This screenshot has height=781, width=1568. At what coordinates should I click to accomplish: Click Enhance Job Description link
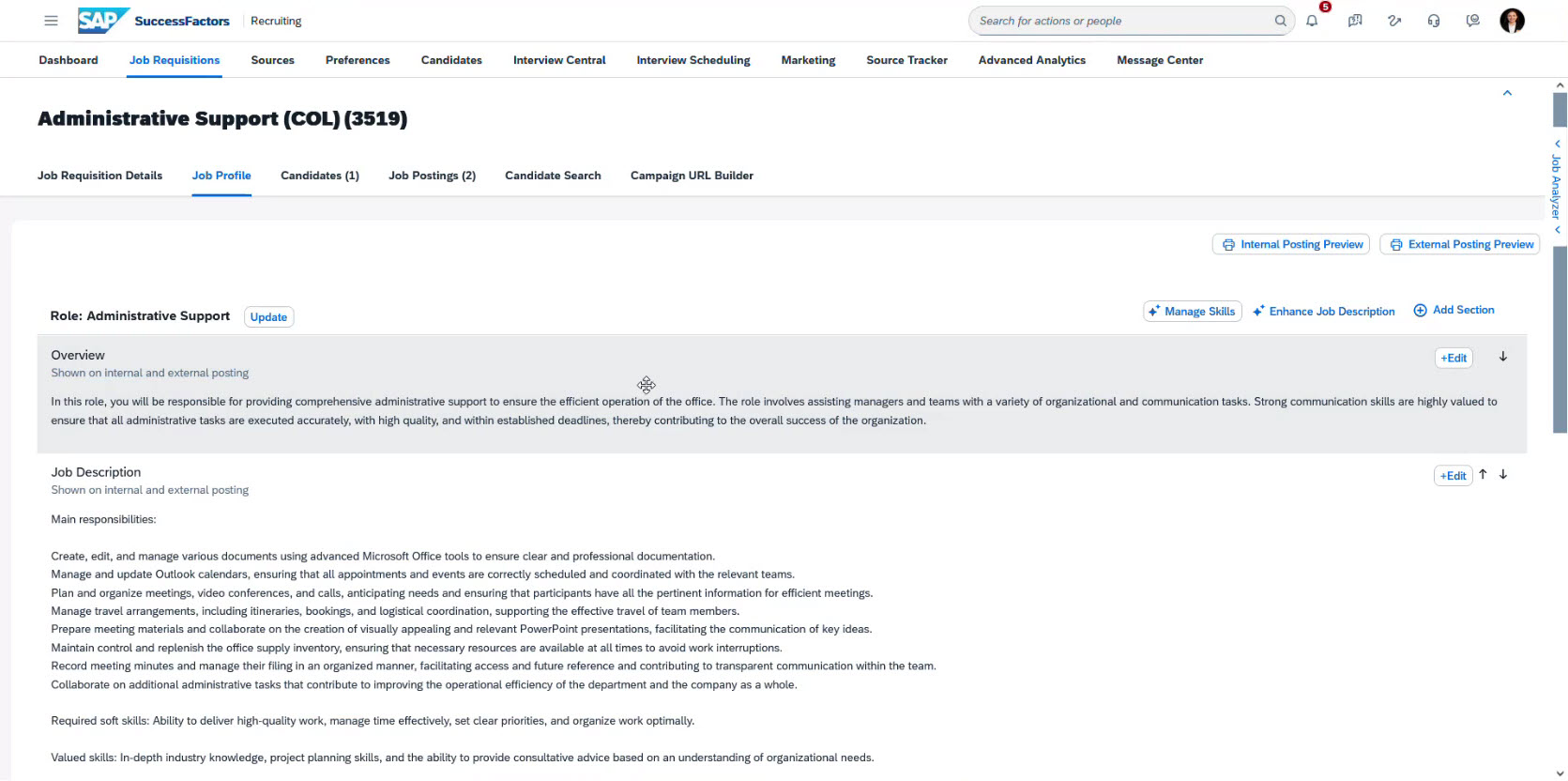(x=1324, y=312)
